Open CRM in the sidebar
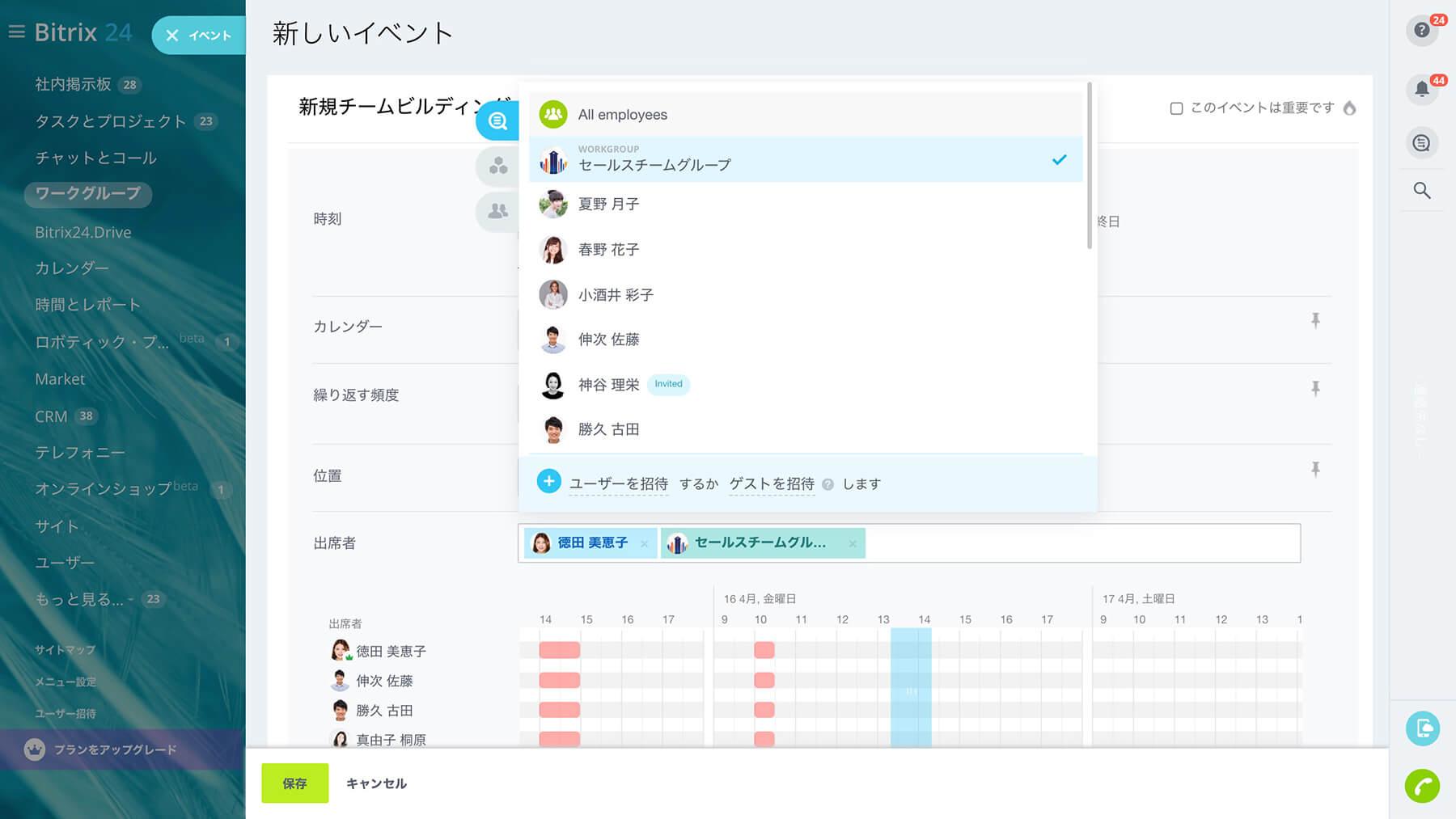 pos(51,416)
